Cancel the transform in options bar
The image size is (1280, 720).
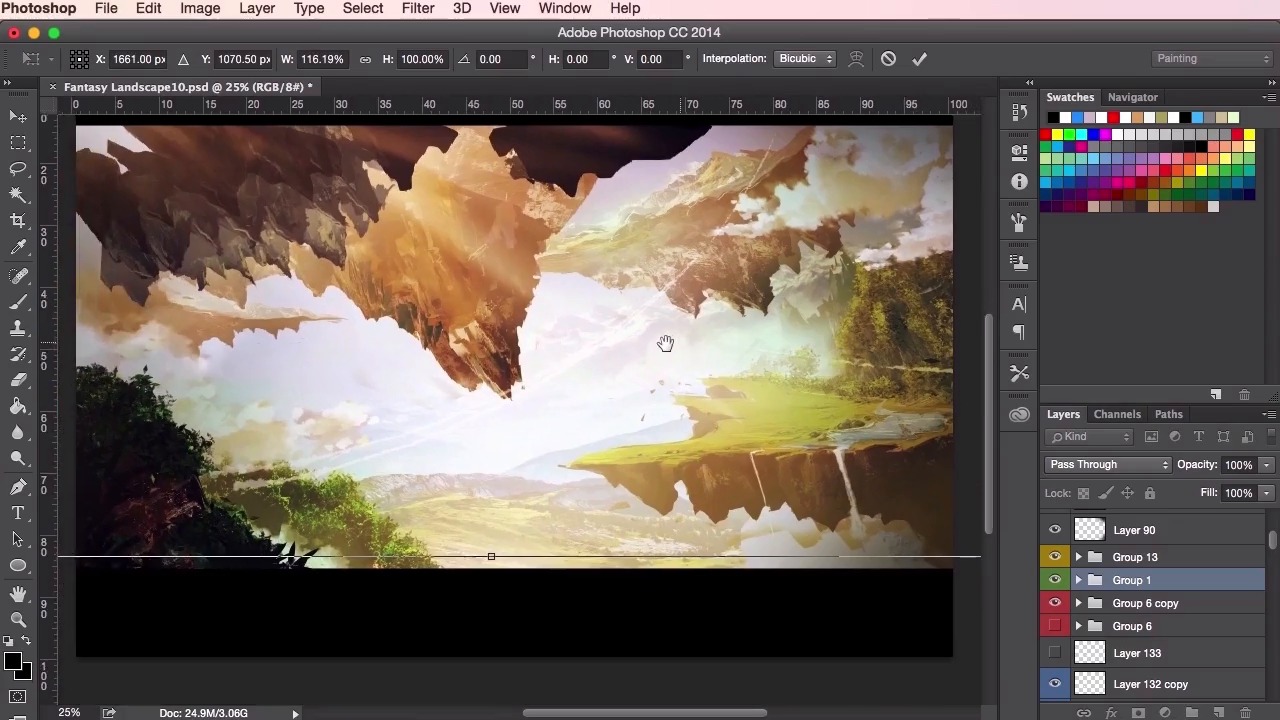[888, 59]
